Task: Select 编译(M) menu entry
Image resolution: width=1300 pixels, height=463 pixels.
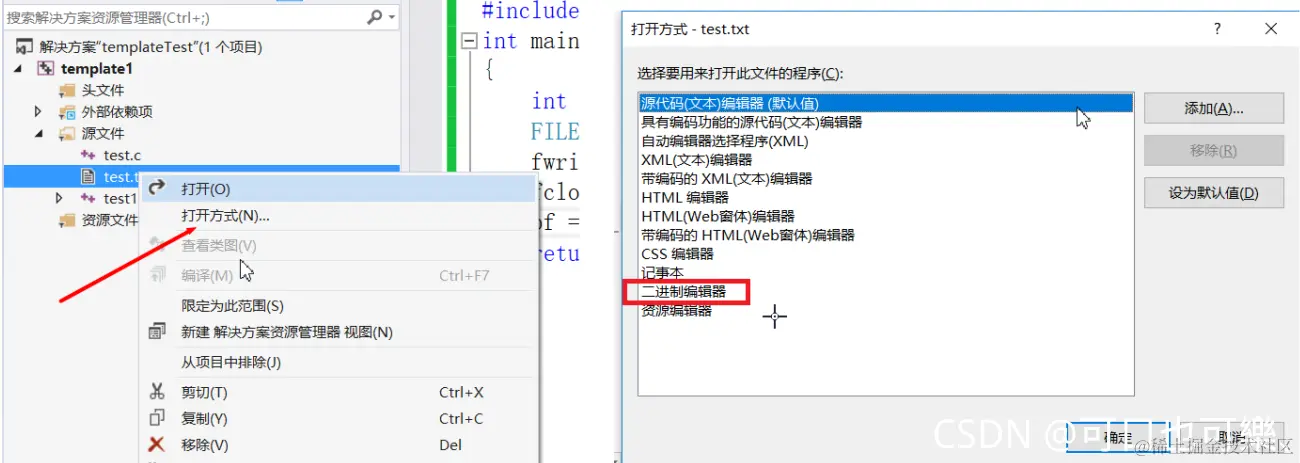Action: click(x=338, y=275)
